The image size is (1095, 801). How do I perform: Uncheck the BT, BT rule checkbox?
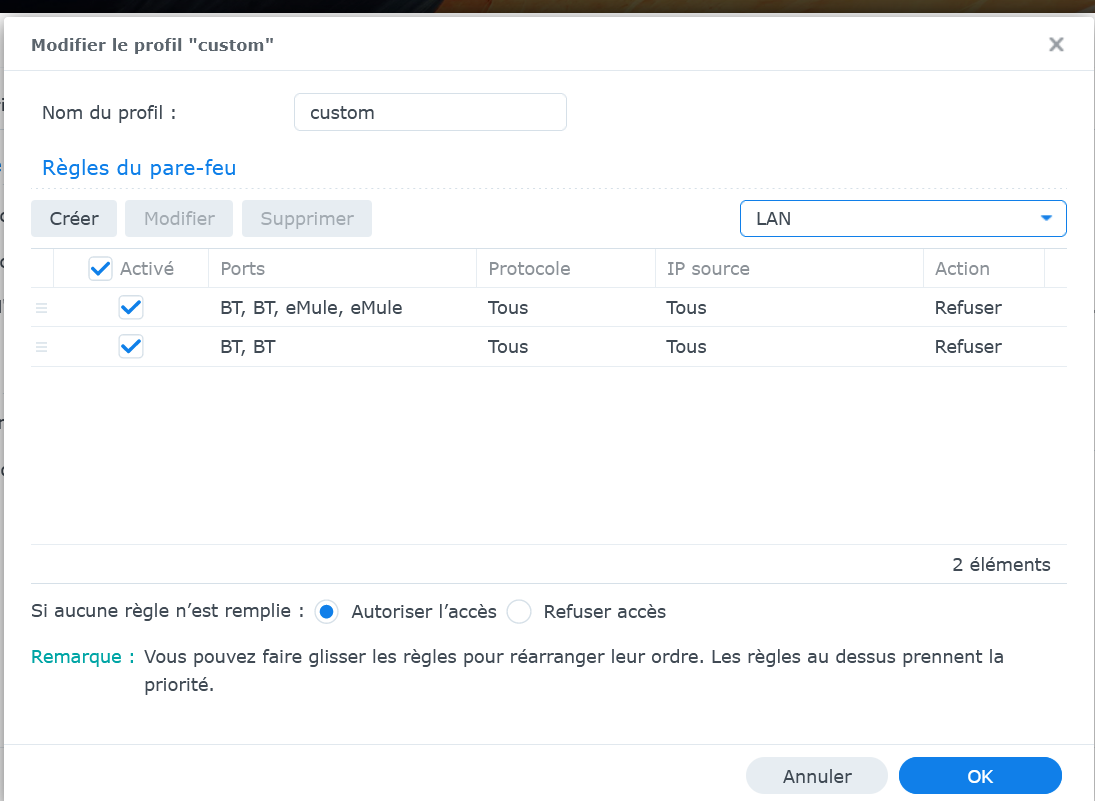[131, 347]
